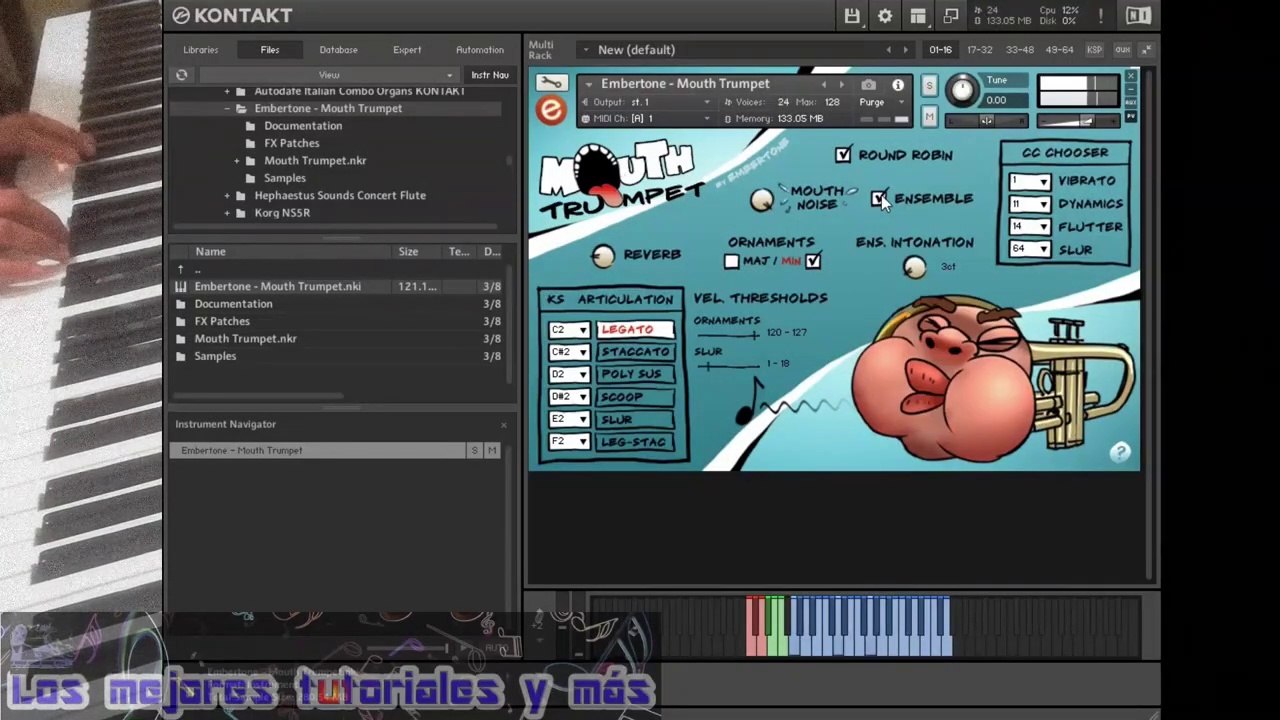Open instrument edit mode wrench icon

point(550,83)
